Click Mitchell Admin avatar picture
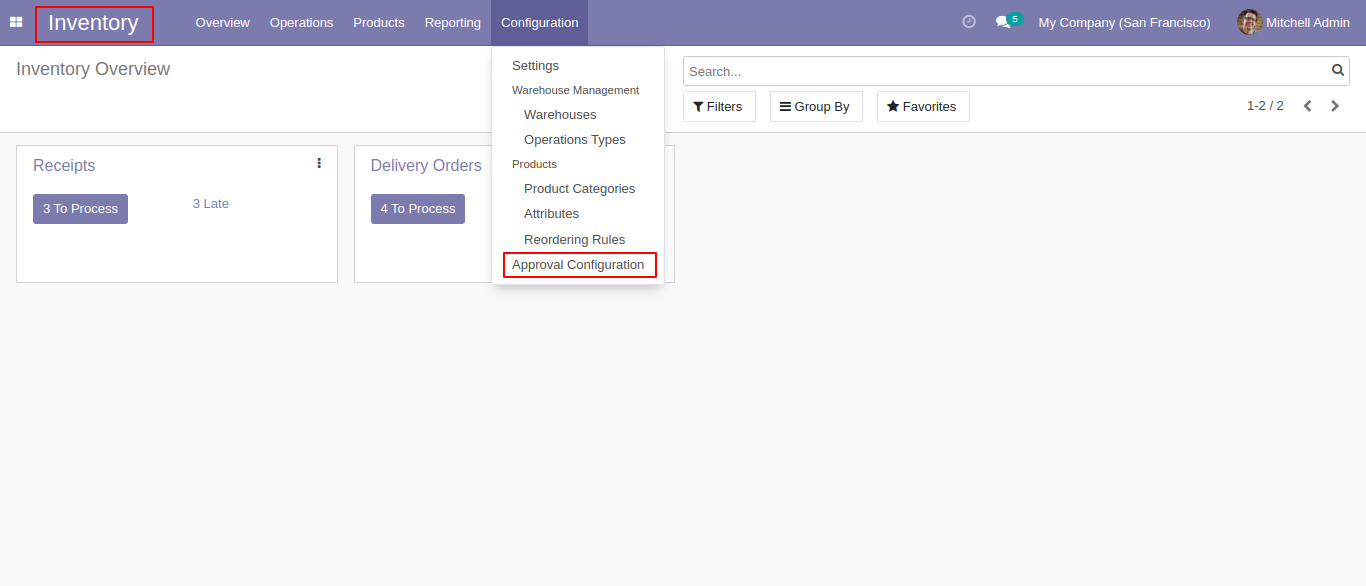 (x=1249, y=22)
